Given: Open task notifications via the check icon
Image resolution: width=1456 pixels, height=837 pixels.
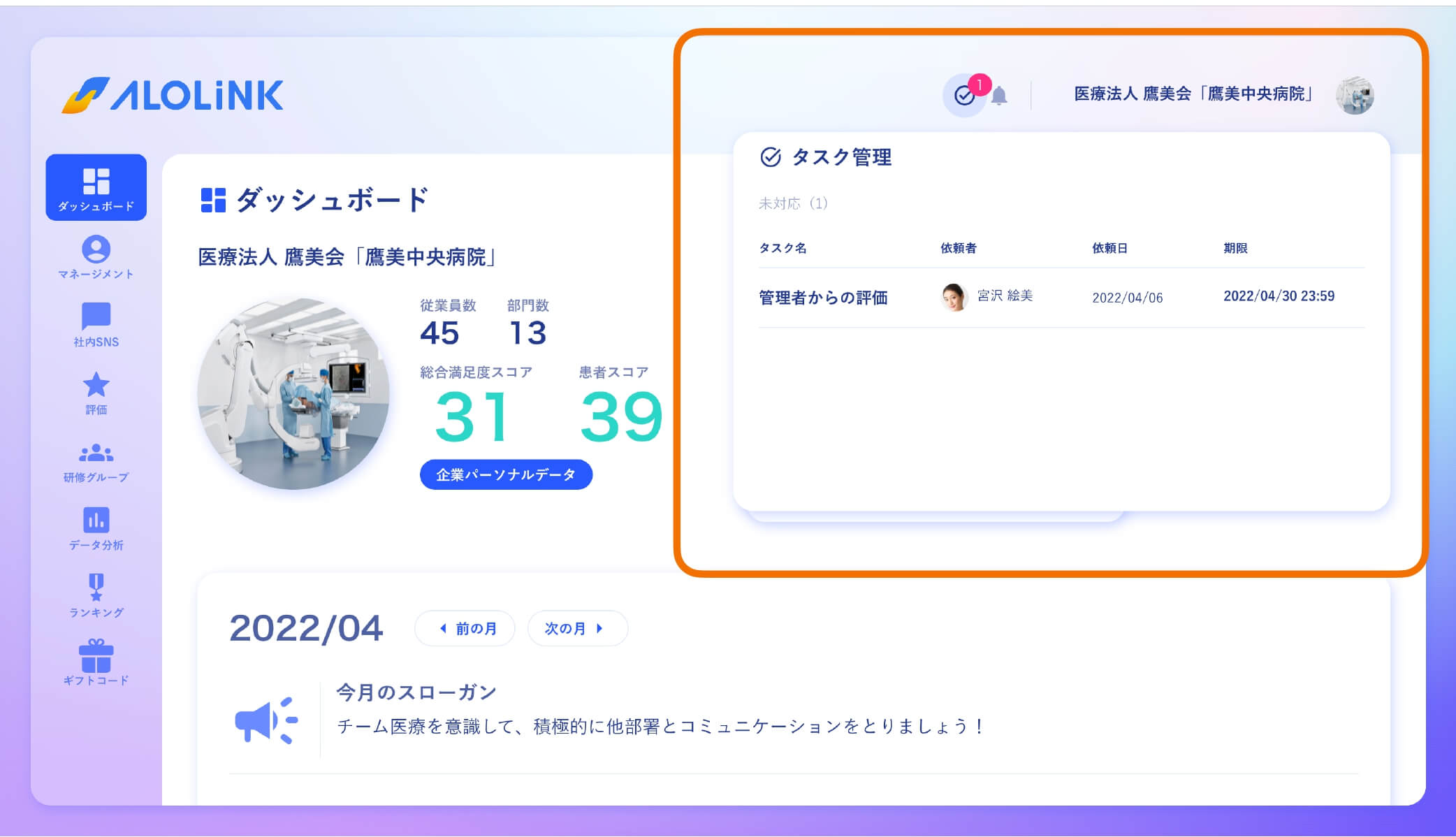Looking at the screenshot, I should coord(965,96).
